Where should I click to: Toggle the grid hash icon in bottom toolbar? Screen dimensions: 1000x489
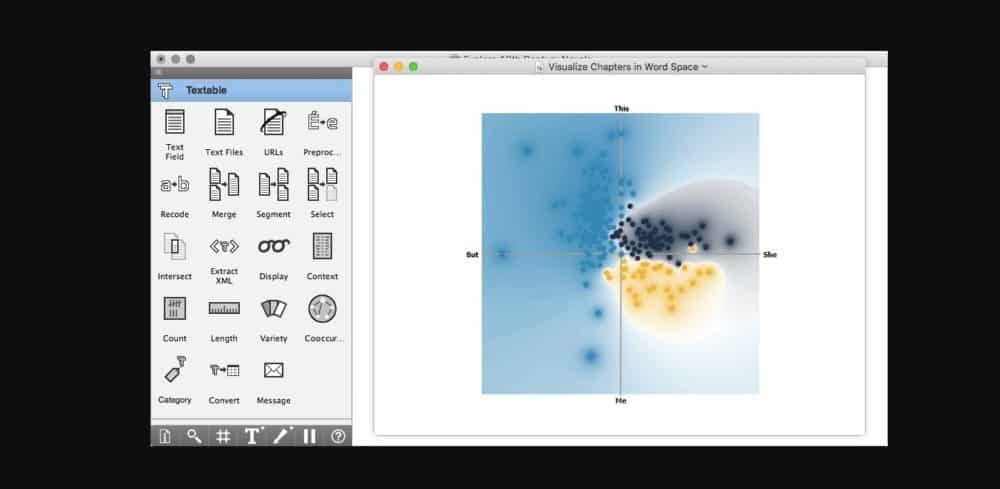223,436
